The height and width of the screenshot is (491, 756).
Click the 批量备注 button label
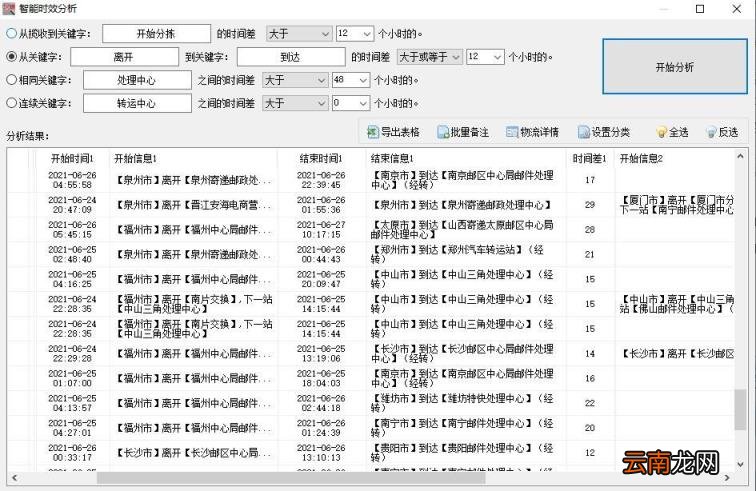pos(469,132)
